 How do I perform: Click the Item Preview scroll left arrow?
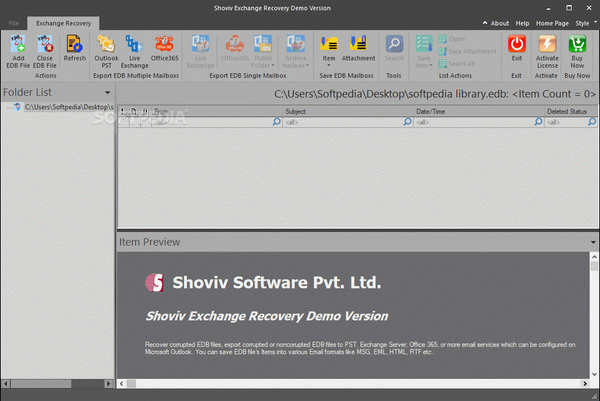pos(122,383)
